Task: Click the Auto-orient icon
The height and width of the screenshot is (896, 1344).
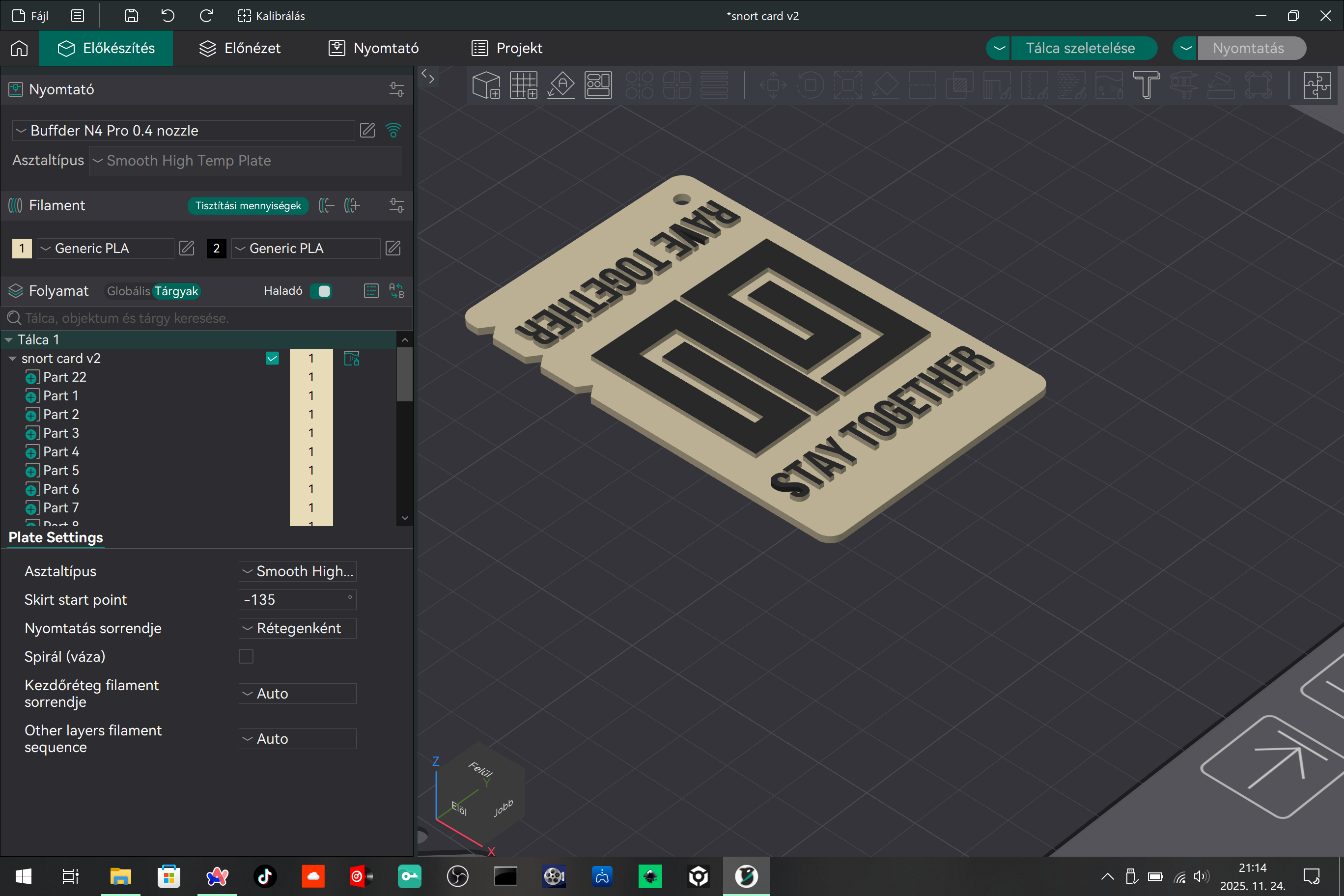Action: click(x=561, y=85)
